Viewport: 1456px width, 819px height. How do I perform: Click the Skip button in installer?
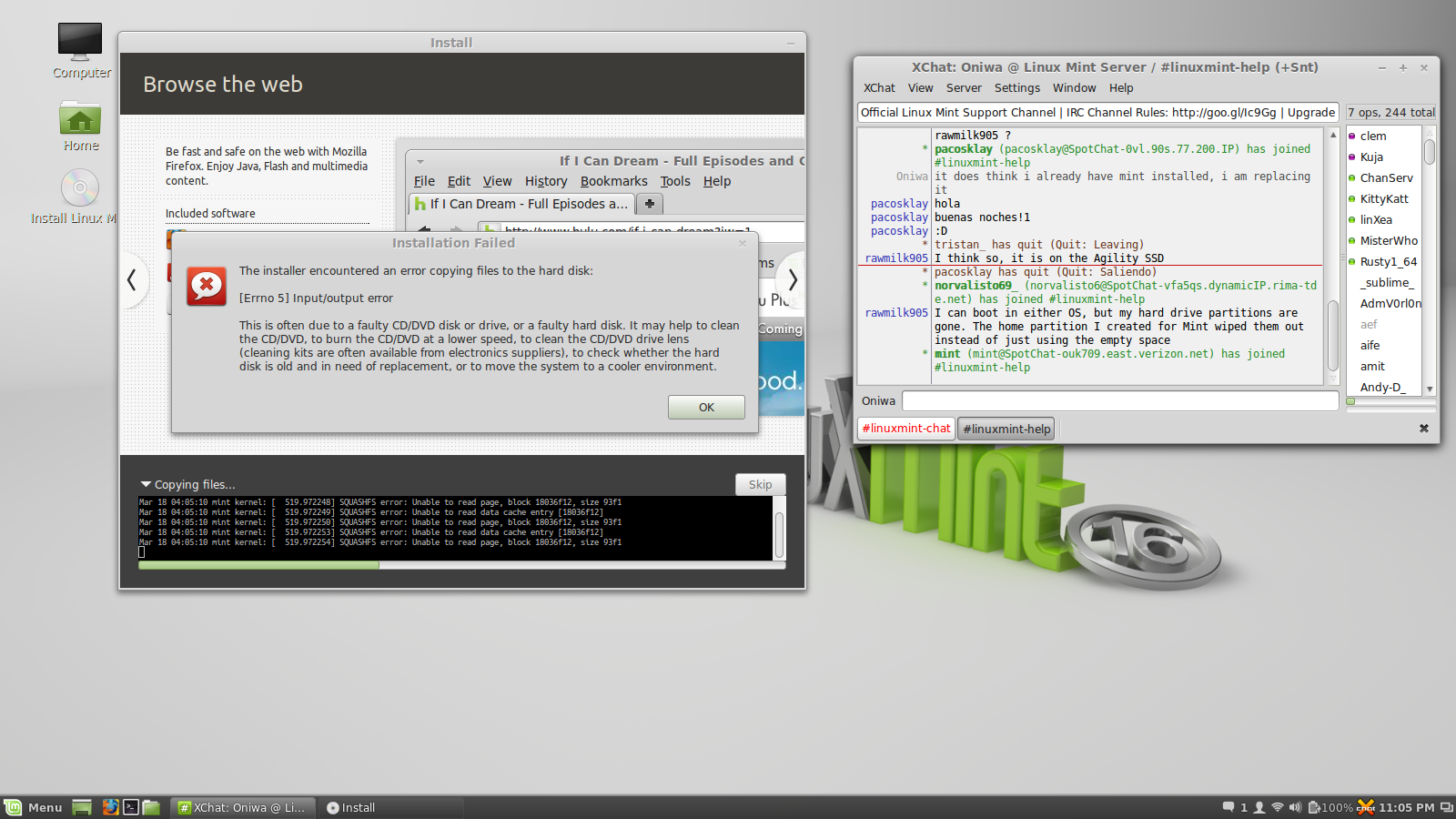(x=760, y=484)
